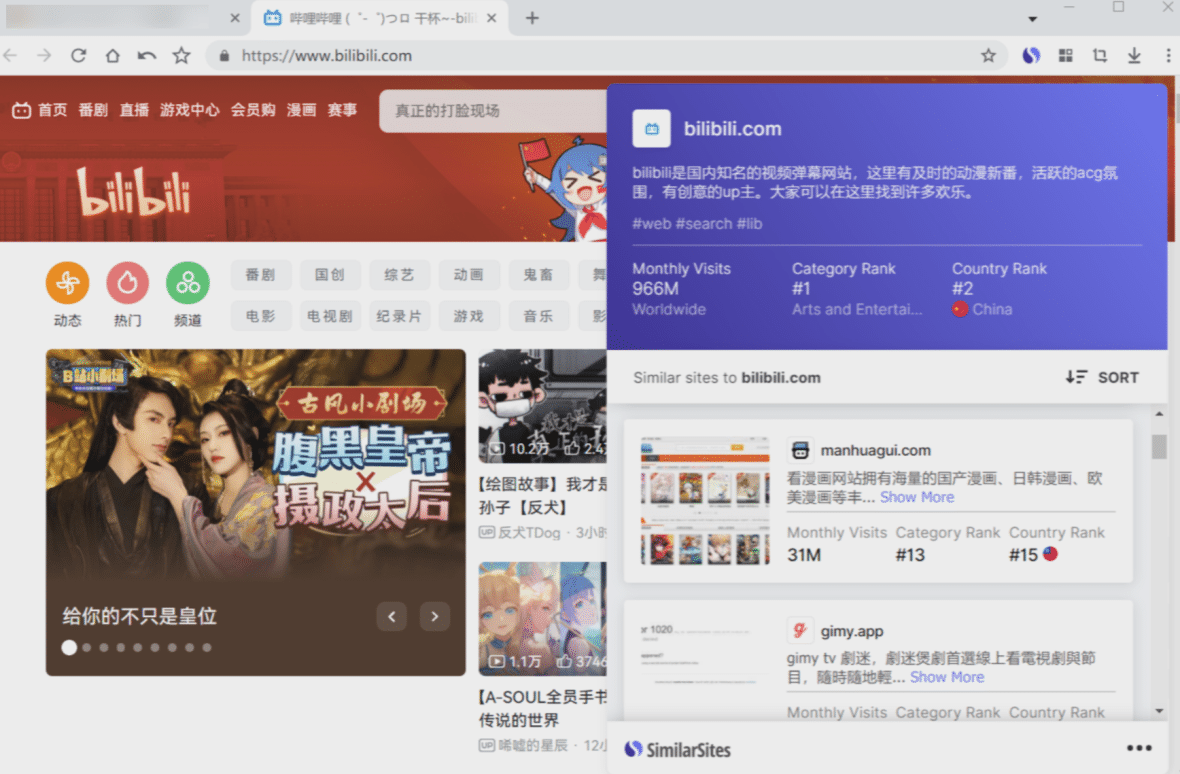Click the browser forward arrow
Image resolution: width=1180 pixels, height=774 pixels.
tap(44, 56)
